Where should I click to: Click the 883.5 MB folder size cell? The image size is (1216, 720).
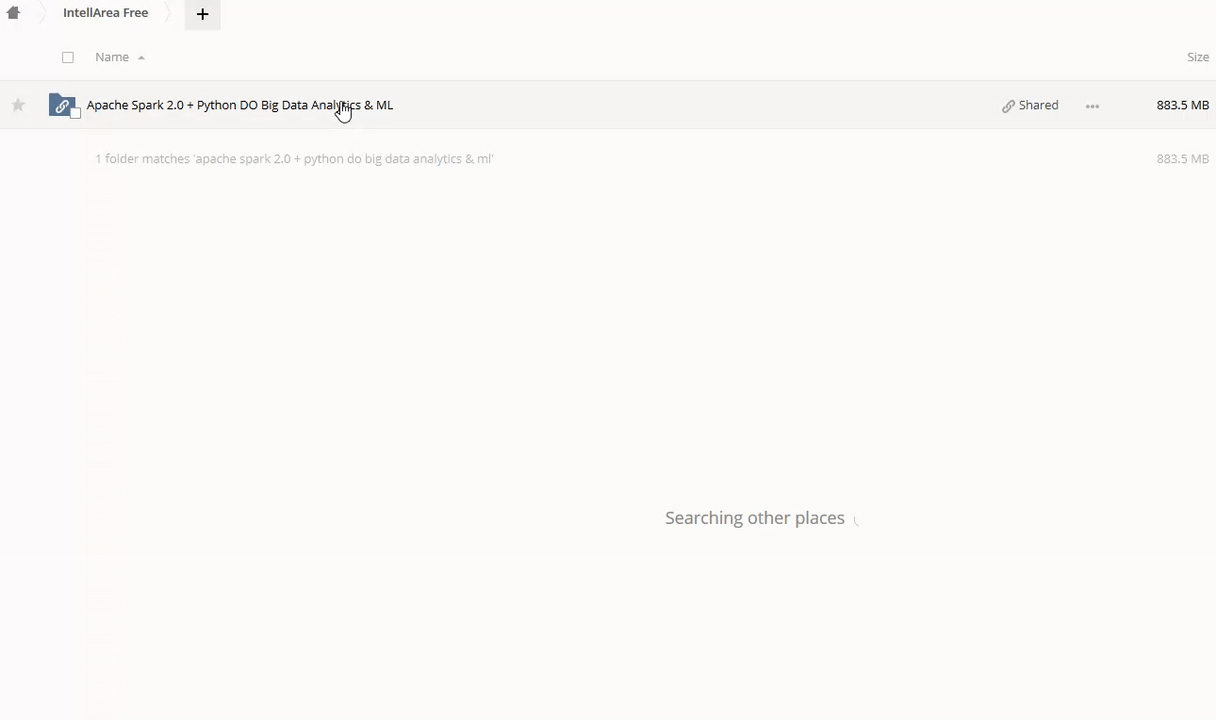coord(1182,105)
